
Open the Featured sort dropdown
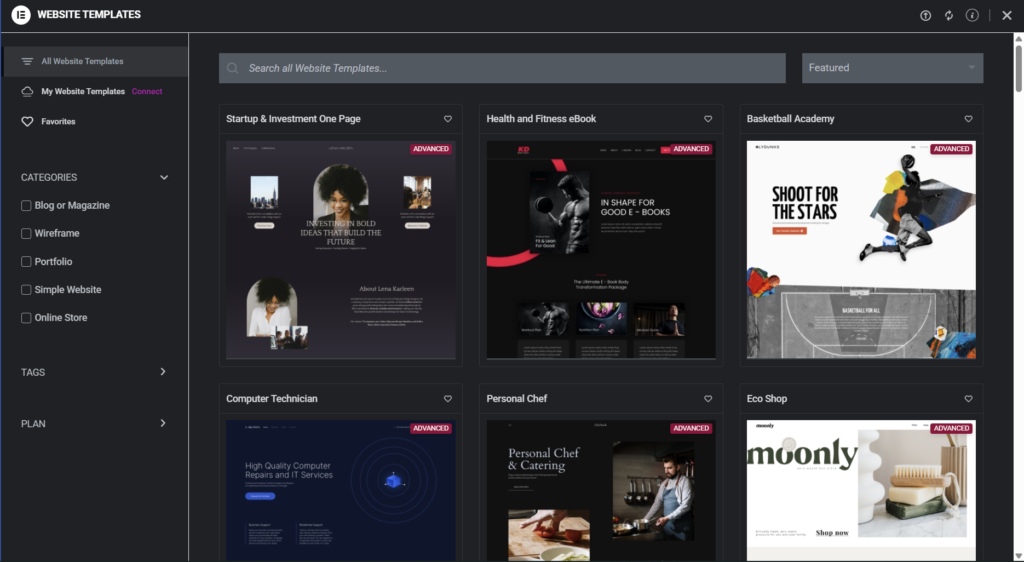point(892,68)
